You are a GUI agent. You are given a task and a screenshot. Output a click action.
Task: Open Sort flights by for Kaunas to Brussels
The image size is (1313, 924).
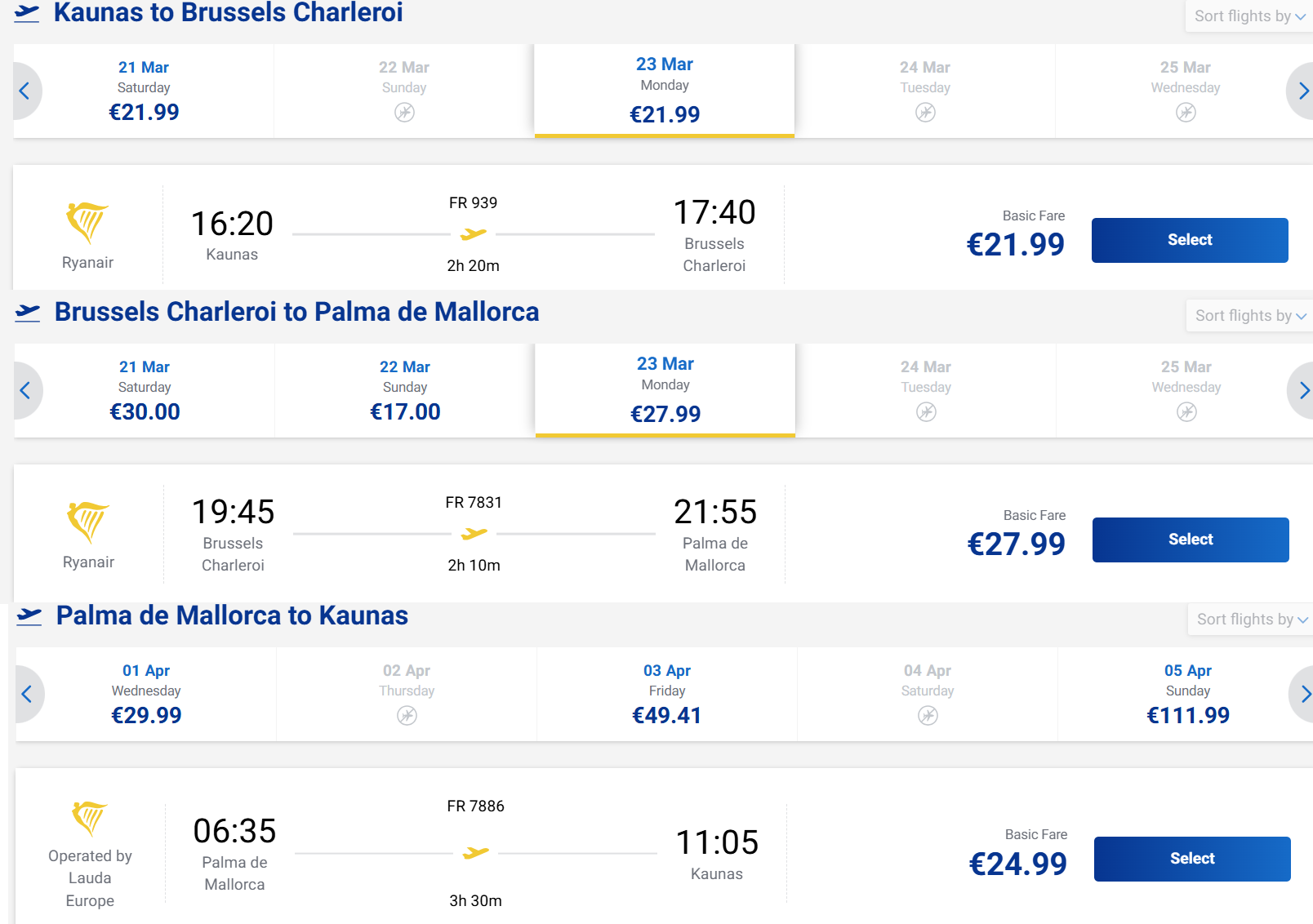coord(1248,16)
